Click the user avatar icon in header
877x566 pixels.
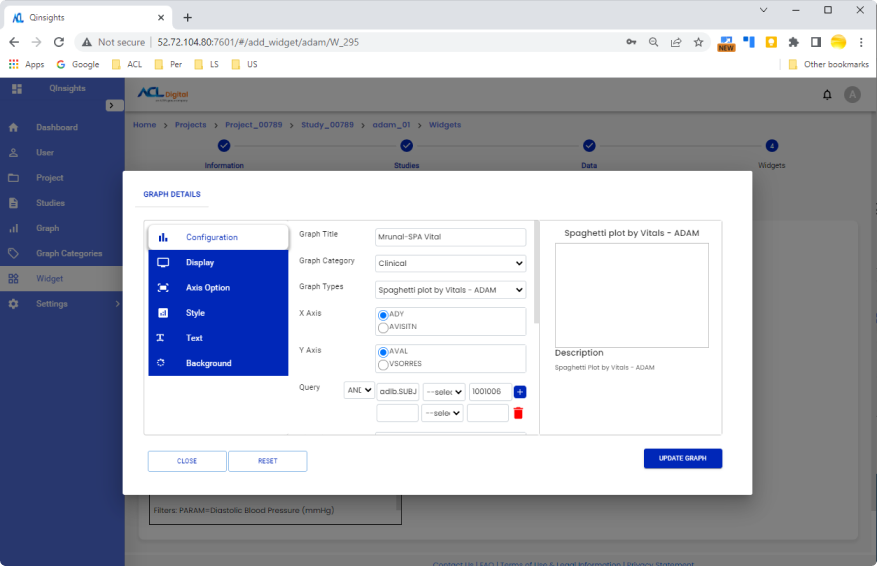coord(852,94)
